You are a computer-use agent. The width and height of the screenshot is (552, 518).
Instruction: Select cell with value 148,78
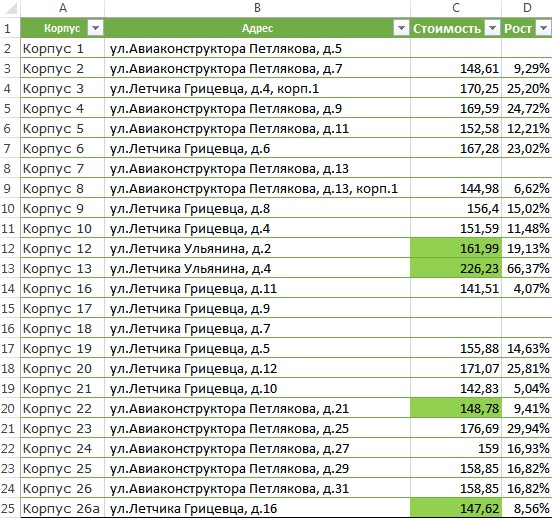click(x=456, y=408)
